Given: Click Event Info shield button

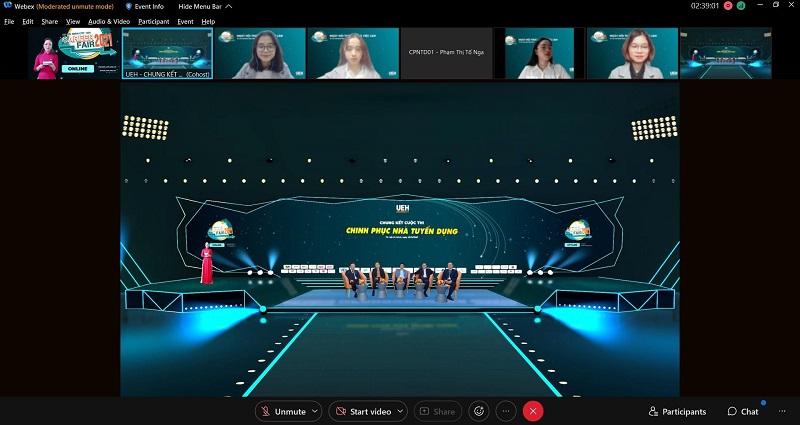Looking at the screenshot, I should pos(144,6).
